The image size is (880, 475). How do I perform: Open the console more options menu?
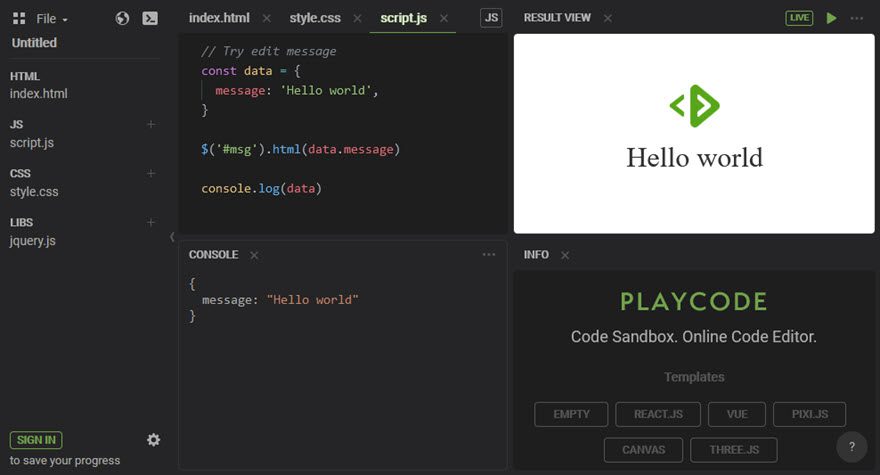(x=489, y=255)
